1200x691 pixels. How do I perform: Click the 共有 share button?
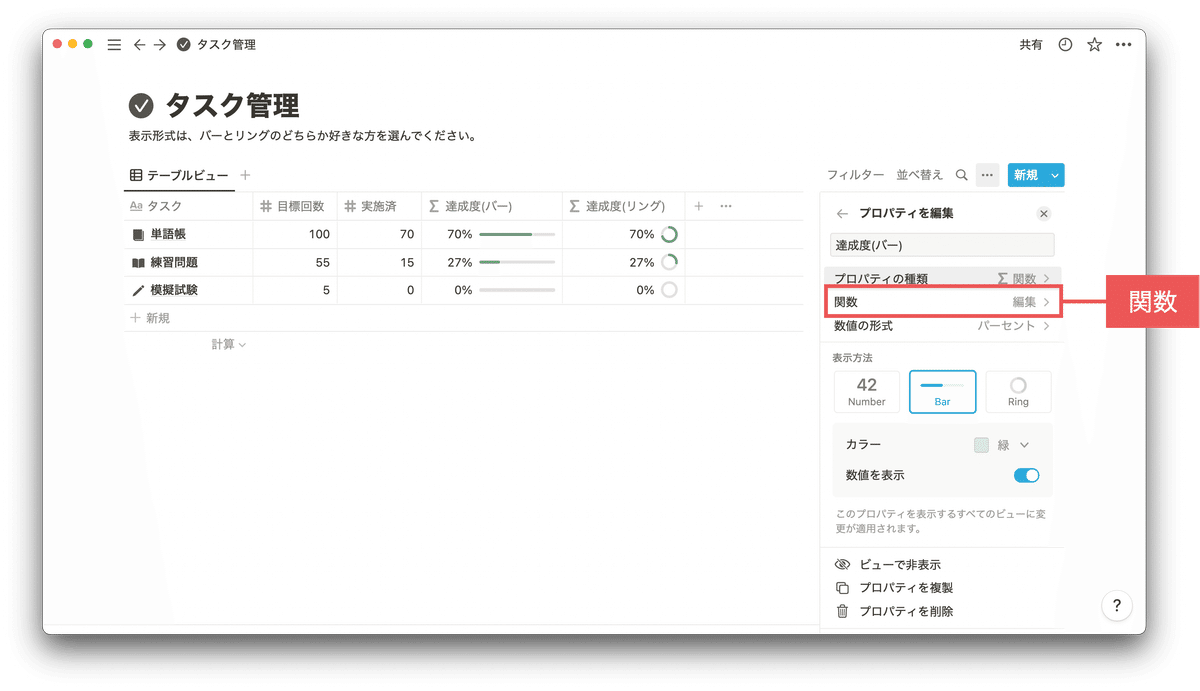[x=1031, y=45]
